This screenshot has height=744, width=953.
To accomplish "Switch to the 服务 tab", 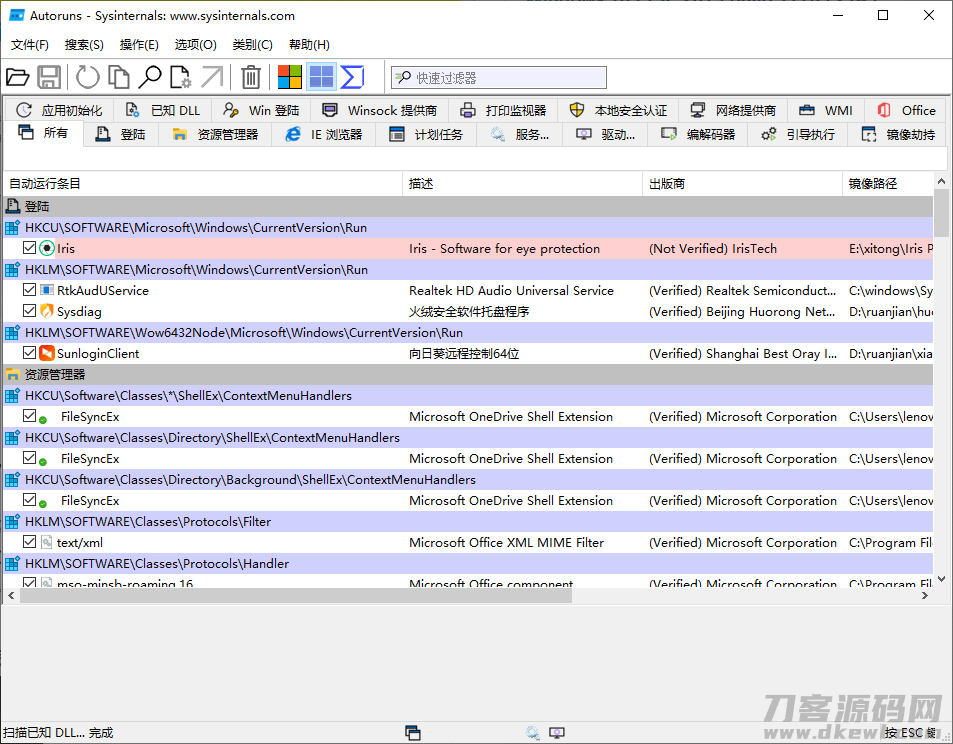I will [520, 134].
